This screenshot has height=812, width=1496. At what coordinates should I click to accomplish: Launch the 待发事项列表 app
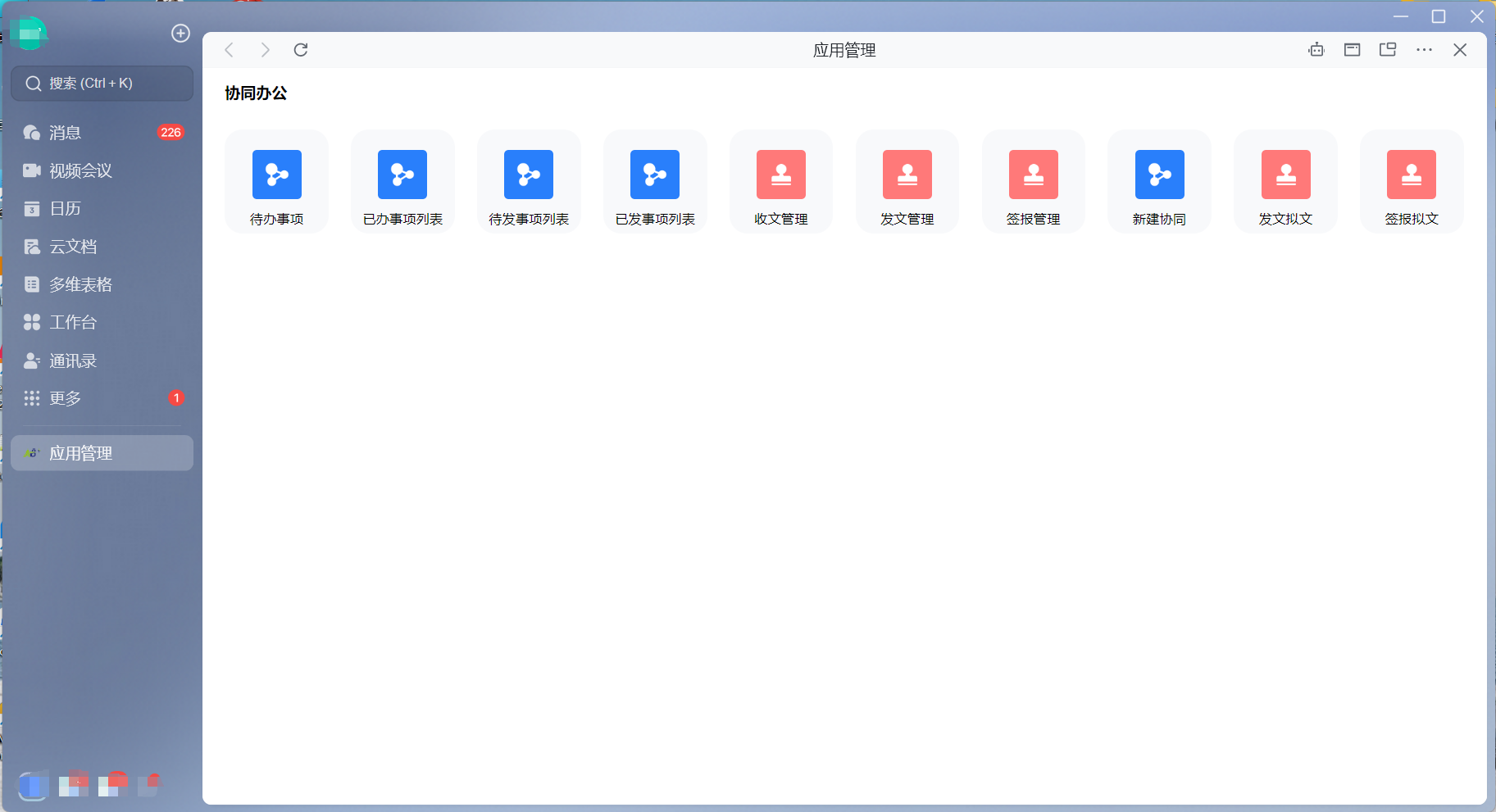(x=529, y=182)
